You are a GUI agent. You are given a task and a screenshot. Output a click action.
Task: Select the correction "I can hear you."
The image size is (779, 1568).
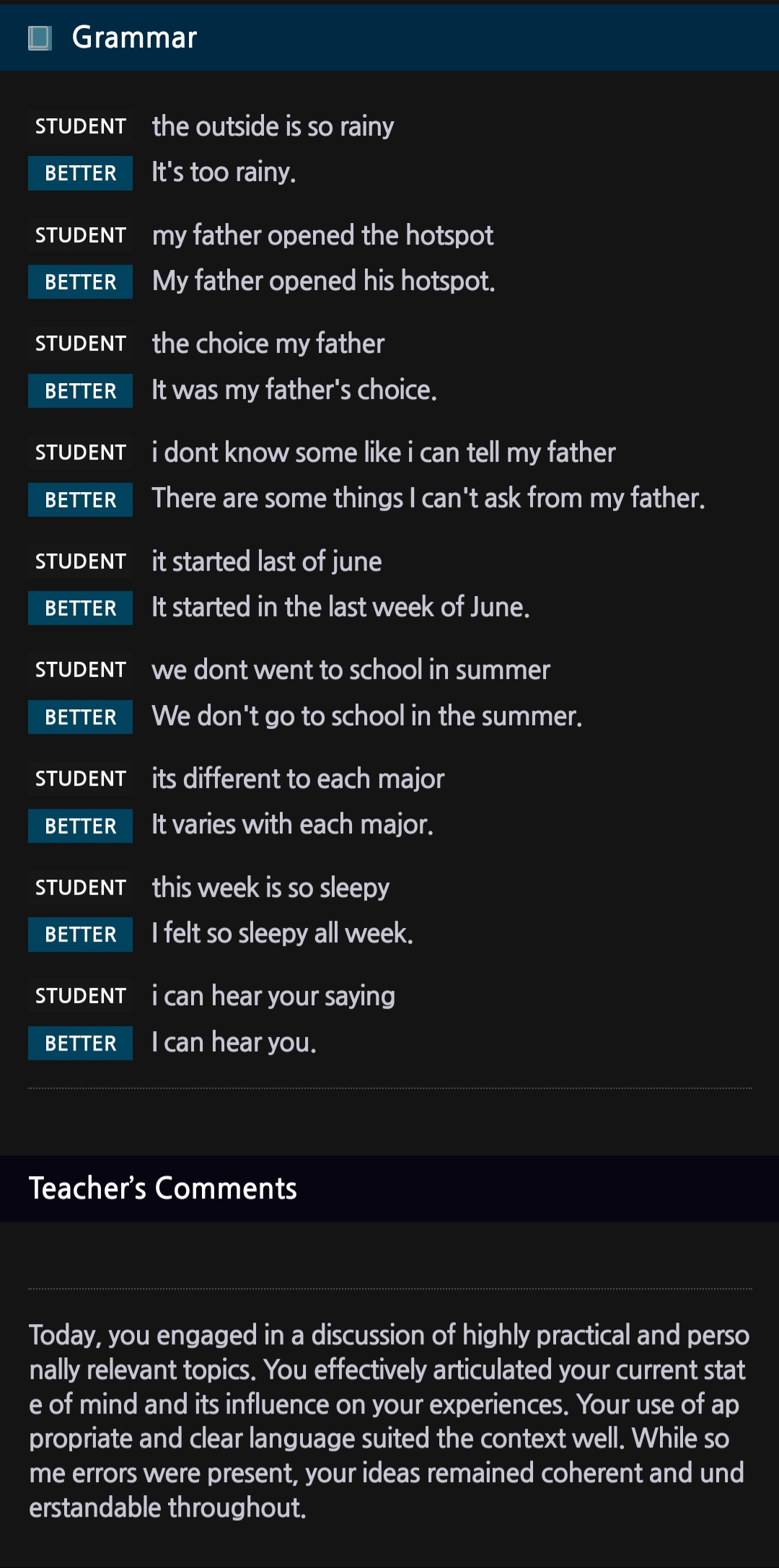(234, 1043)
